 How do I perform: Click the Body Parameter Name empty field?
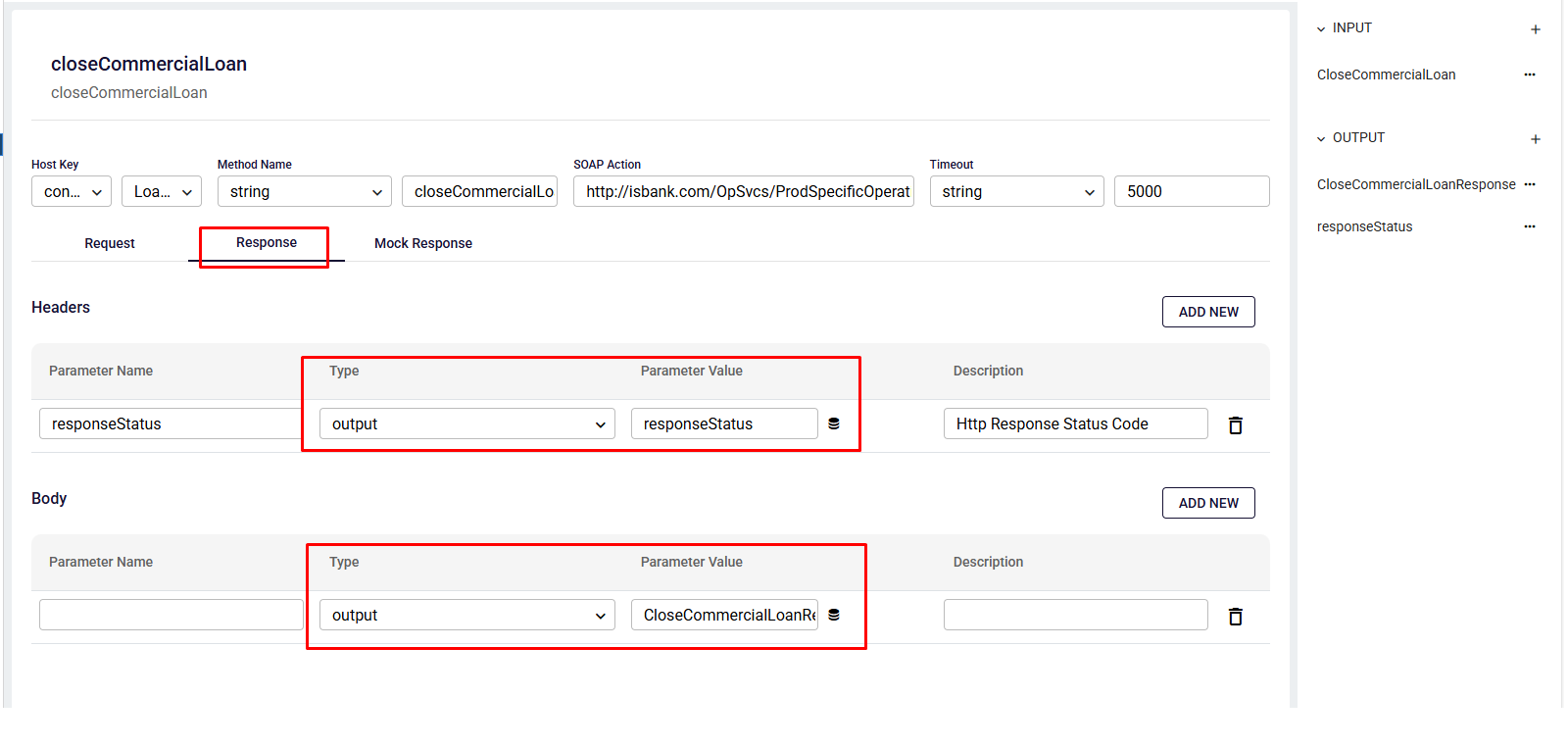171,615
